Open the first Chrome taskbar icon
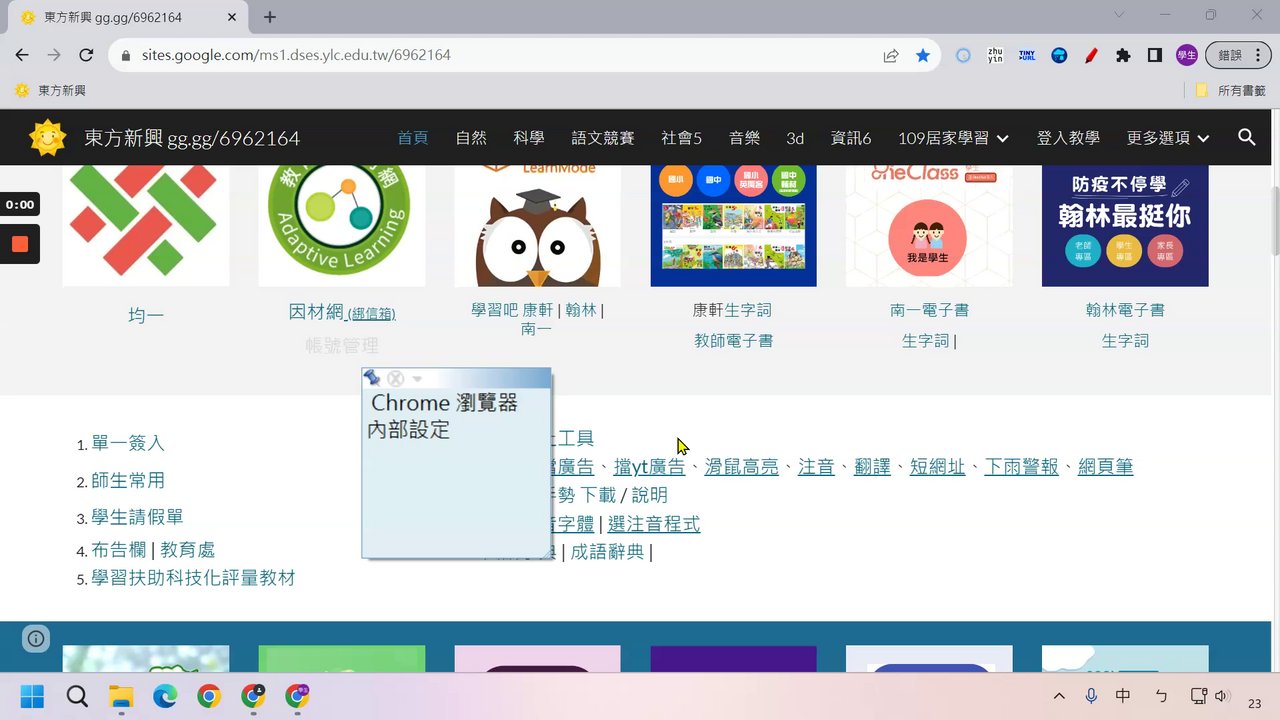1280x720 pixels. pyautogui.click(x=209, y=697)
